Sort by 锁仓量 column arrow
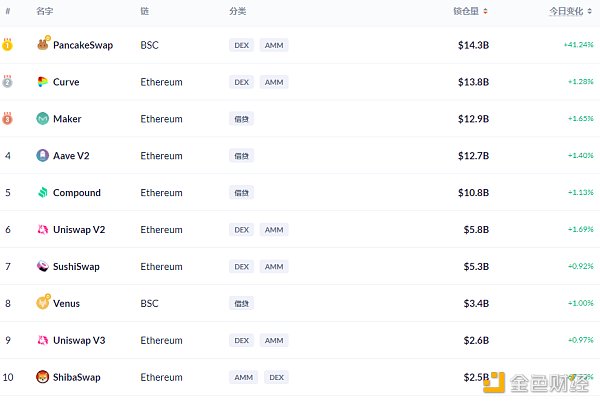The image size is (600, 404). tap(487, 11)
